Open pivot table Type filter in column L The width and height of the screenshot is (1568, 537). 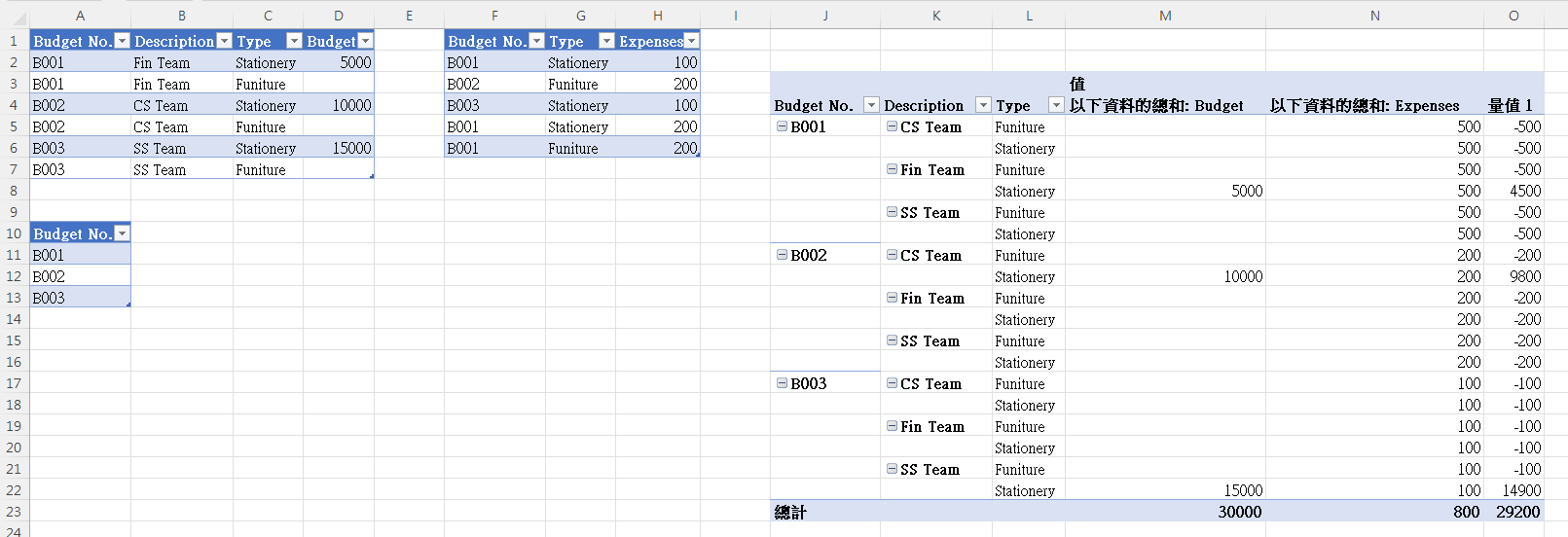click(x=1056, y=105)
